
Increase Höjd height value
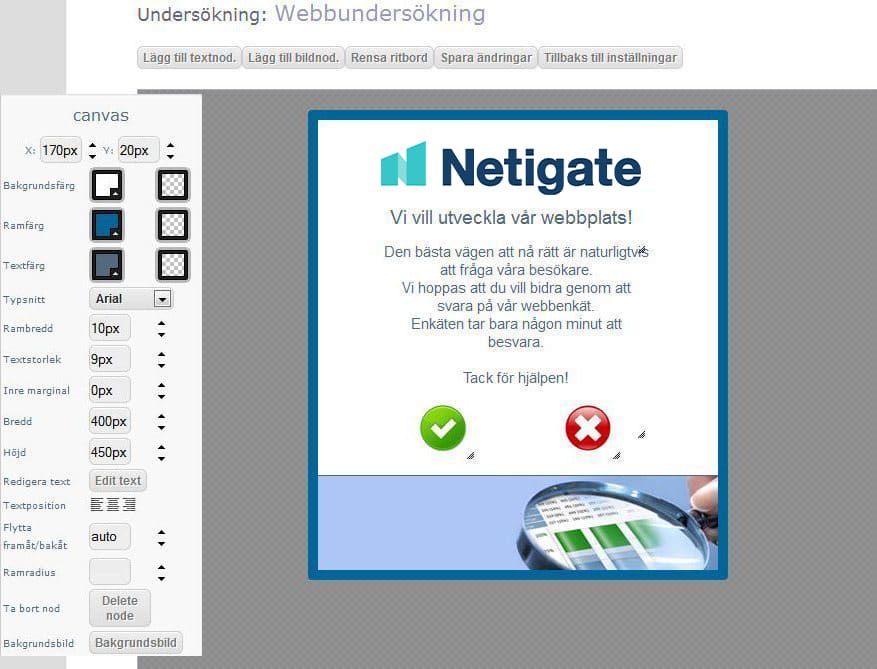click(x=162, y=447)
